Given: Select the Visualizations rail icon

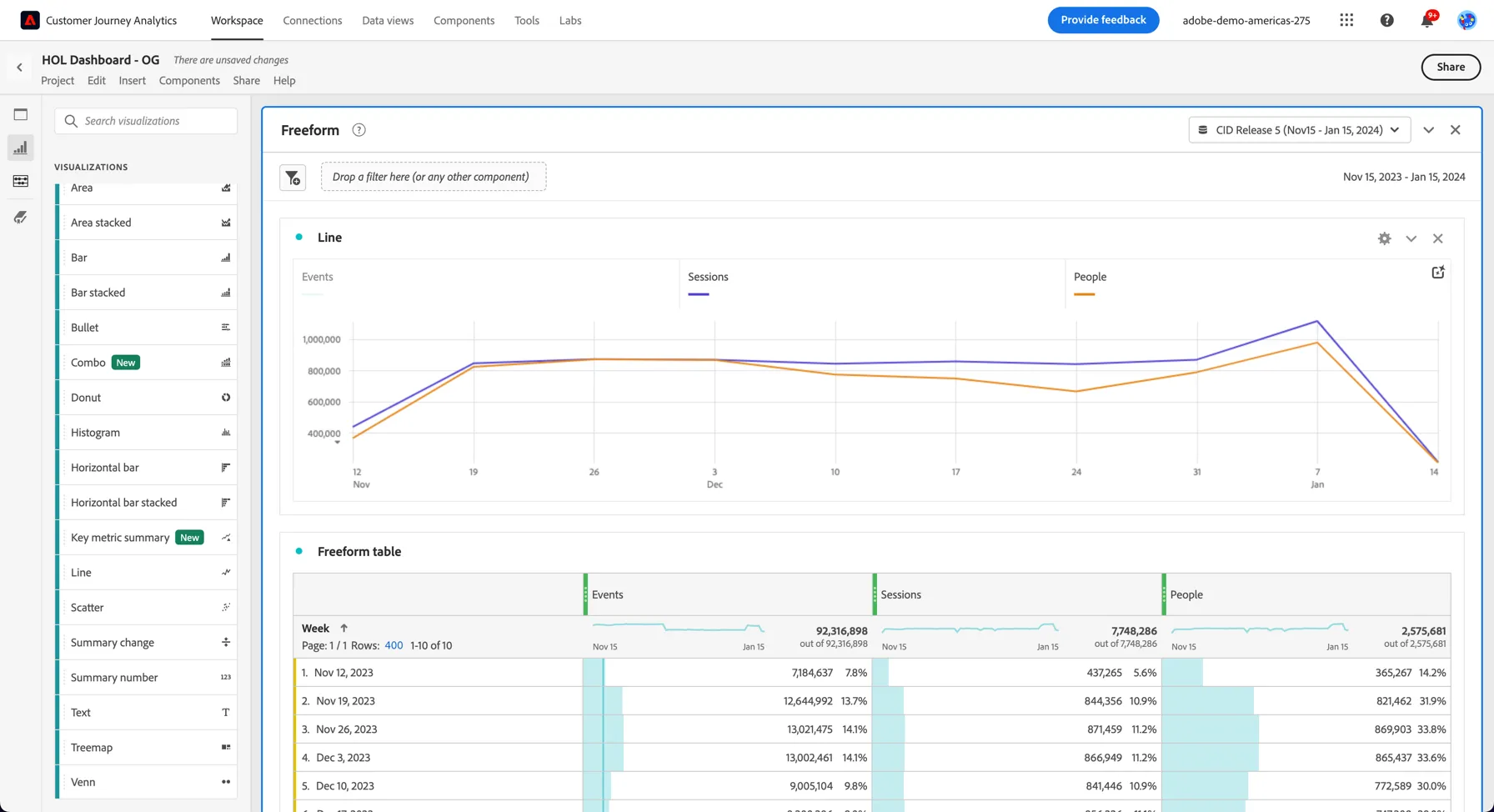Looking at the screenshot, I should pos(21,148).
